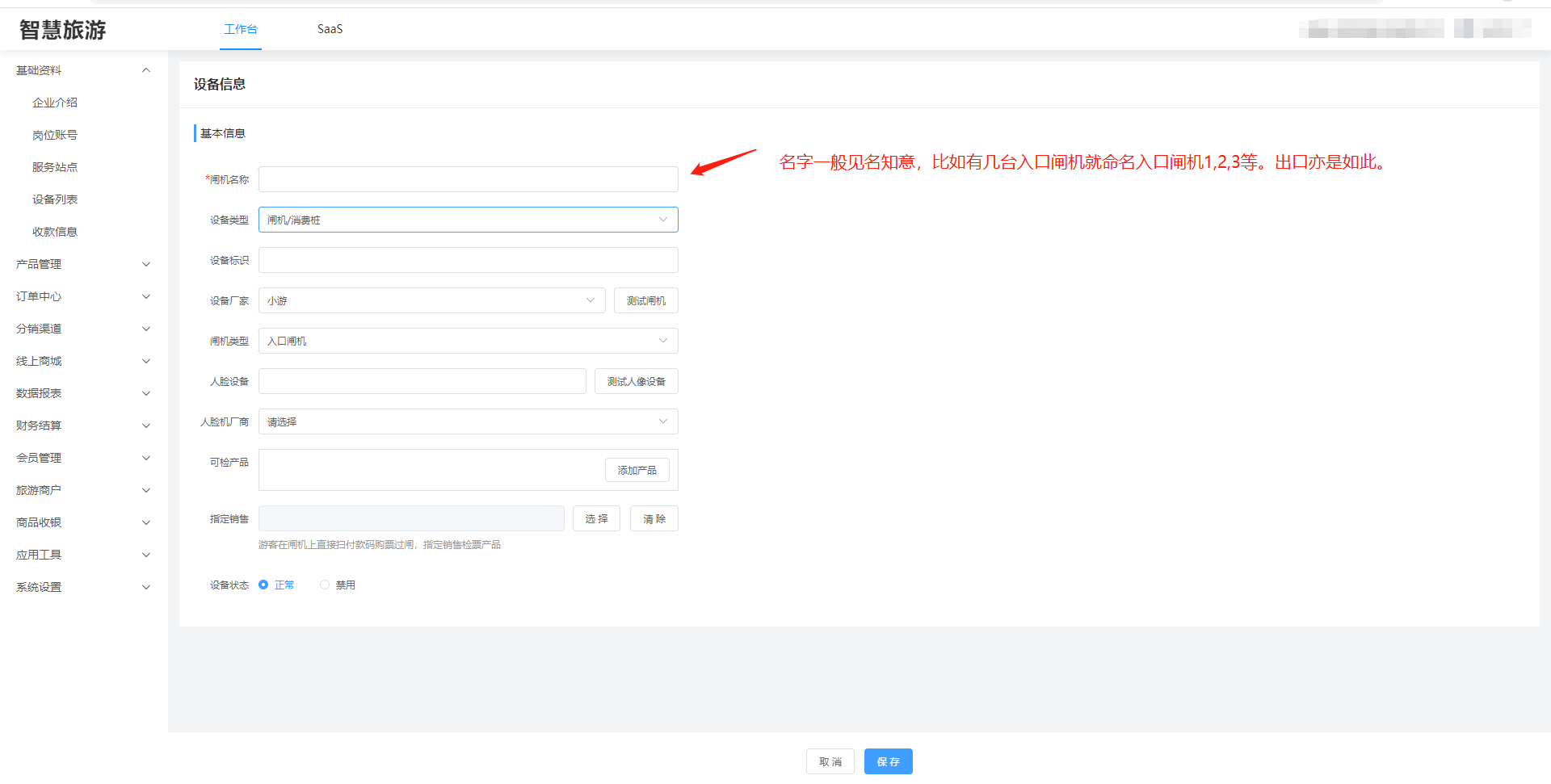Collapse the 基础资料 sidebar section

click(145, 70)
